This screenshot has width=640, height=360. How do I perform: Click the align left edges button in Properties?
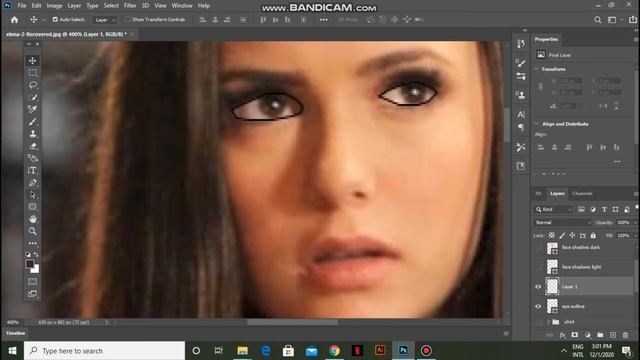click(x=541, y=147)
